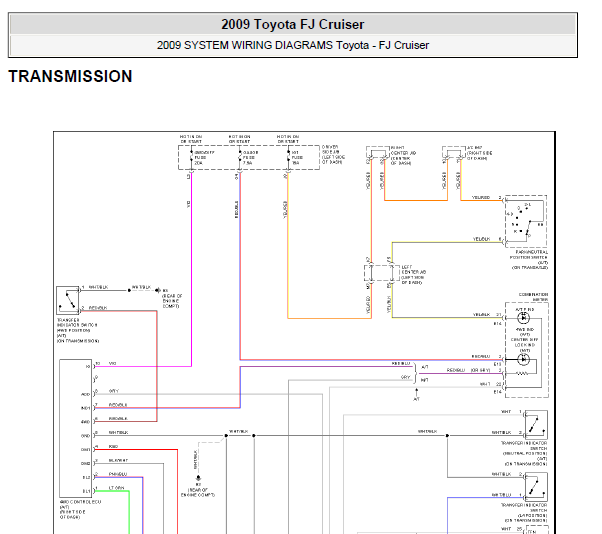
Task: Click ground symbol below vertical WHT/BLK dashed wire
Action: coord(198,478)
